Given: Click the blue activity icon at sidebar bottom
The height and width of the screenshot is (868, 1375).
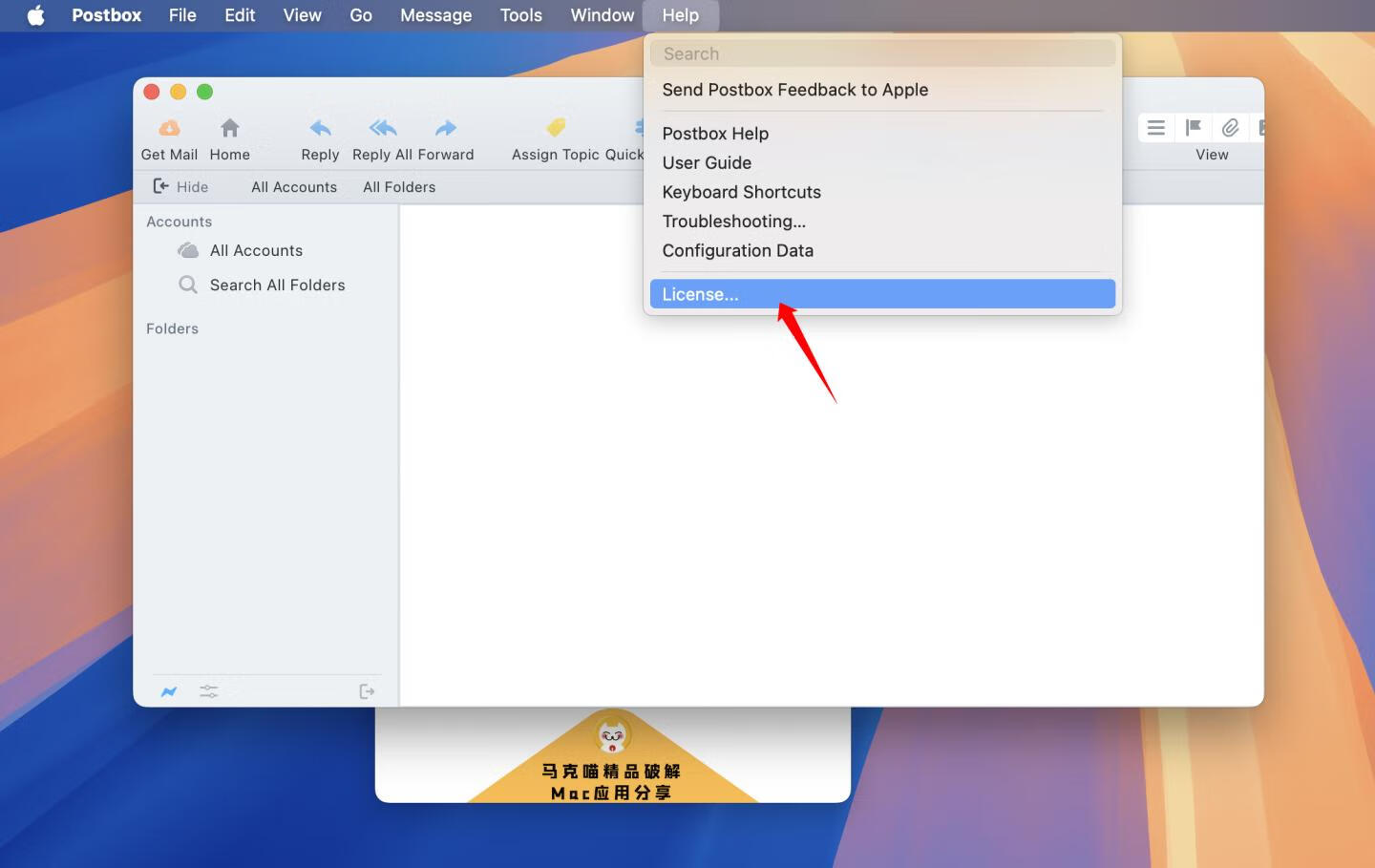Looking at the screenshot, I should 169,691.
